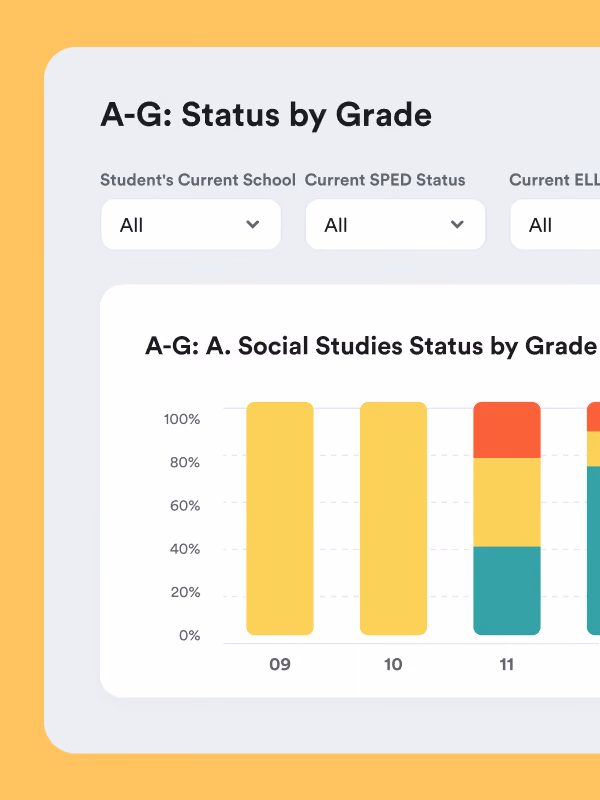Click the A. Social Studies Status by Grade chart title
The image size is (600, 800).
tap(371, 346)
